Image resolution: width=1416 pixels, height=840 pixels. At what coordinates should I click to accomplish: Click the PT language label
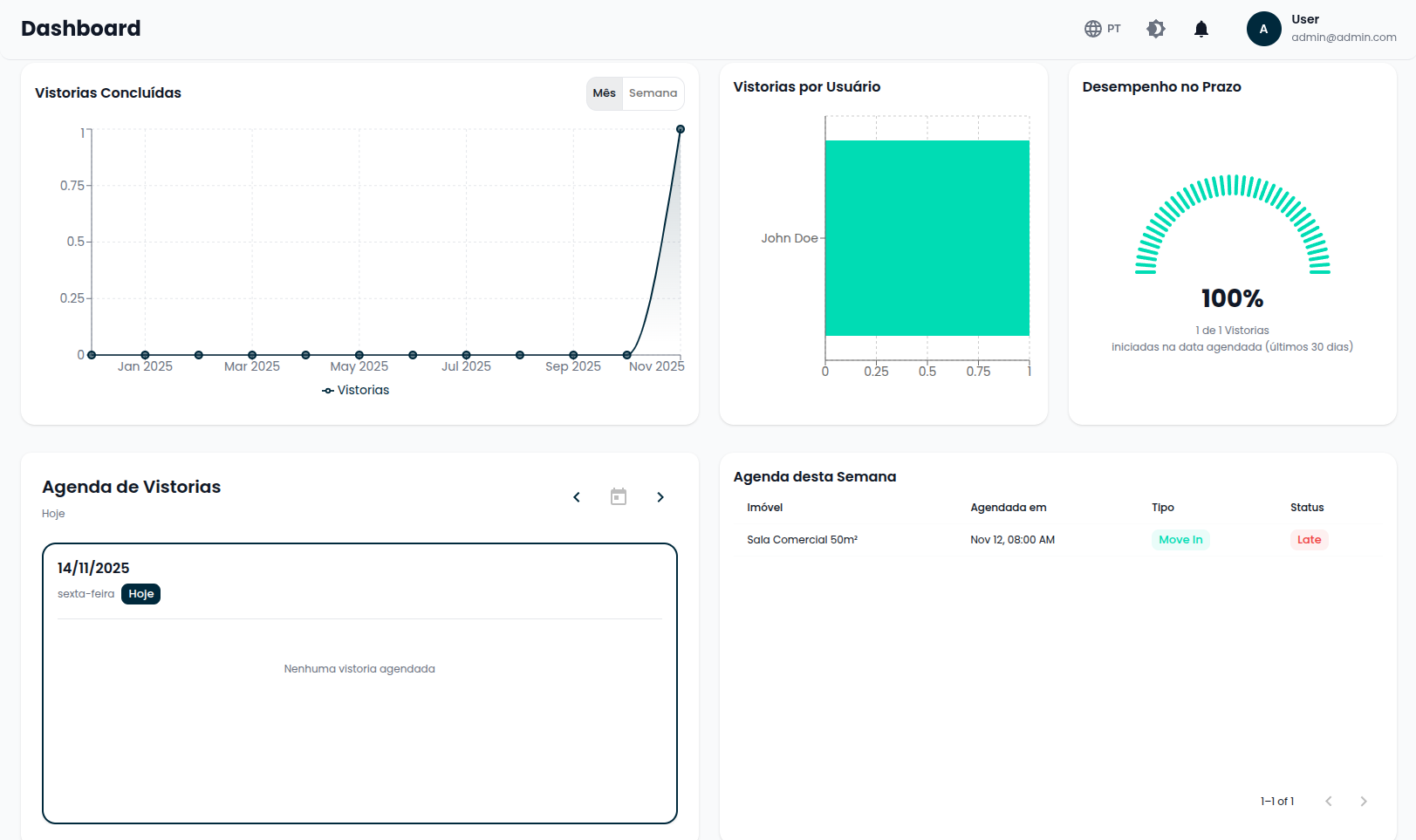[x=1114, y=29]
